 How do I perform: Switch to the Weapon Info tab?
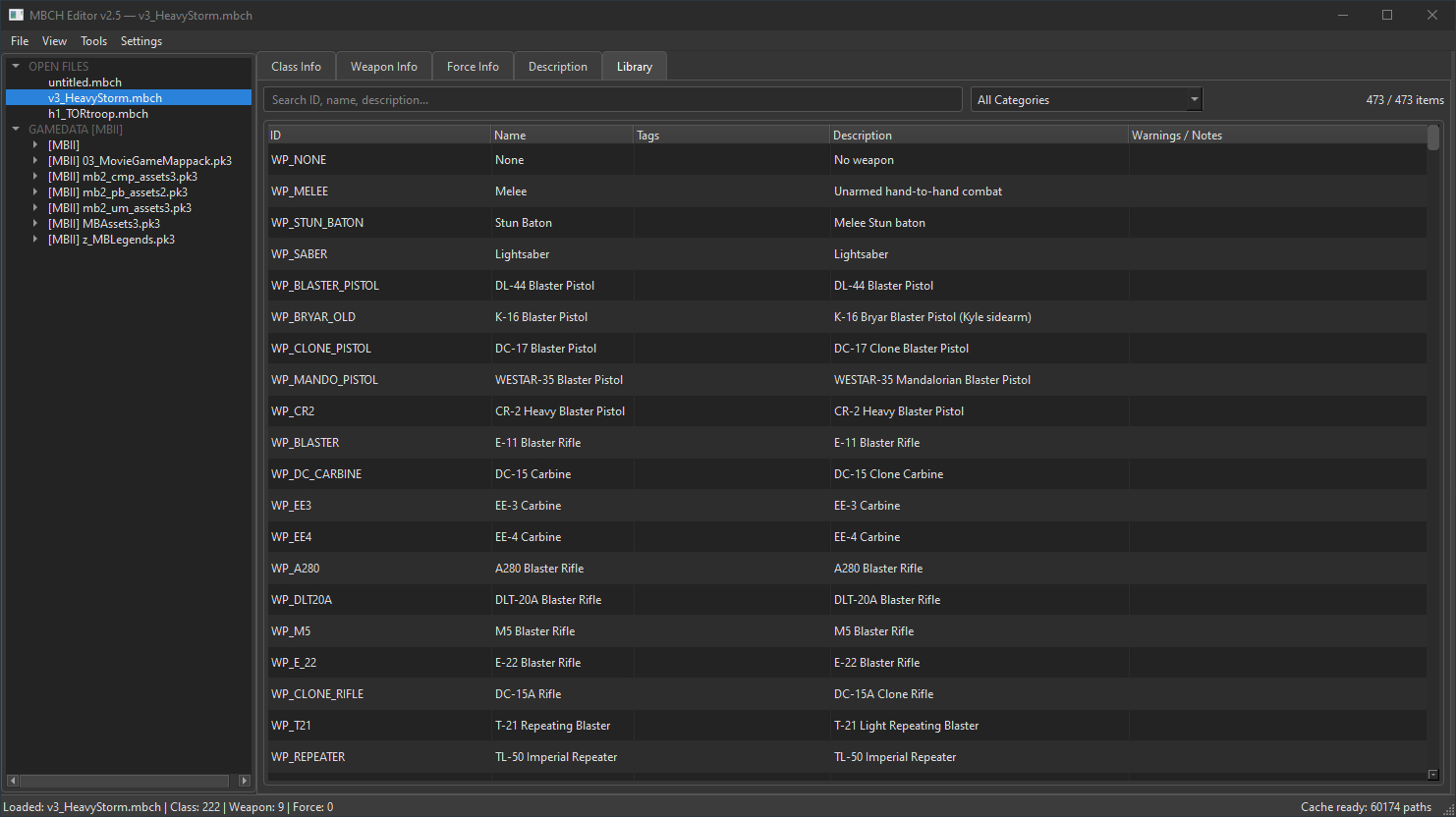tap(384, 67)
